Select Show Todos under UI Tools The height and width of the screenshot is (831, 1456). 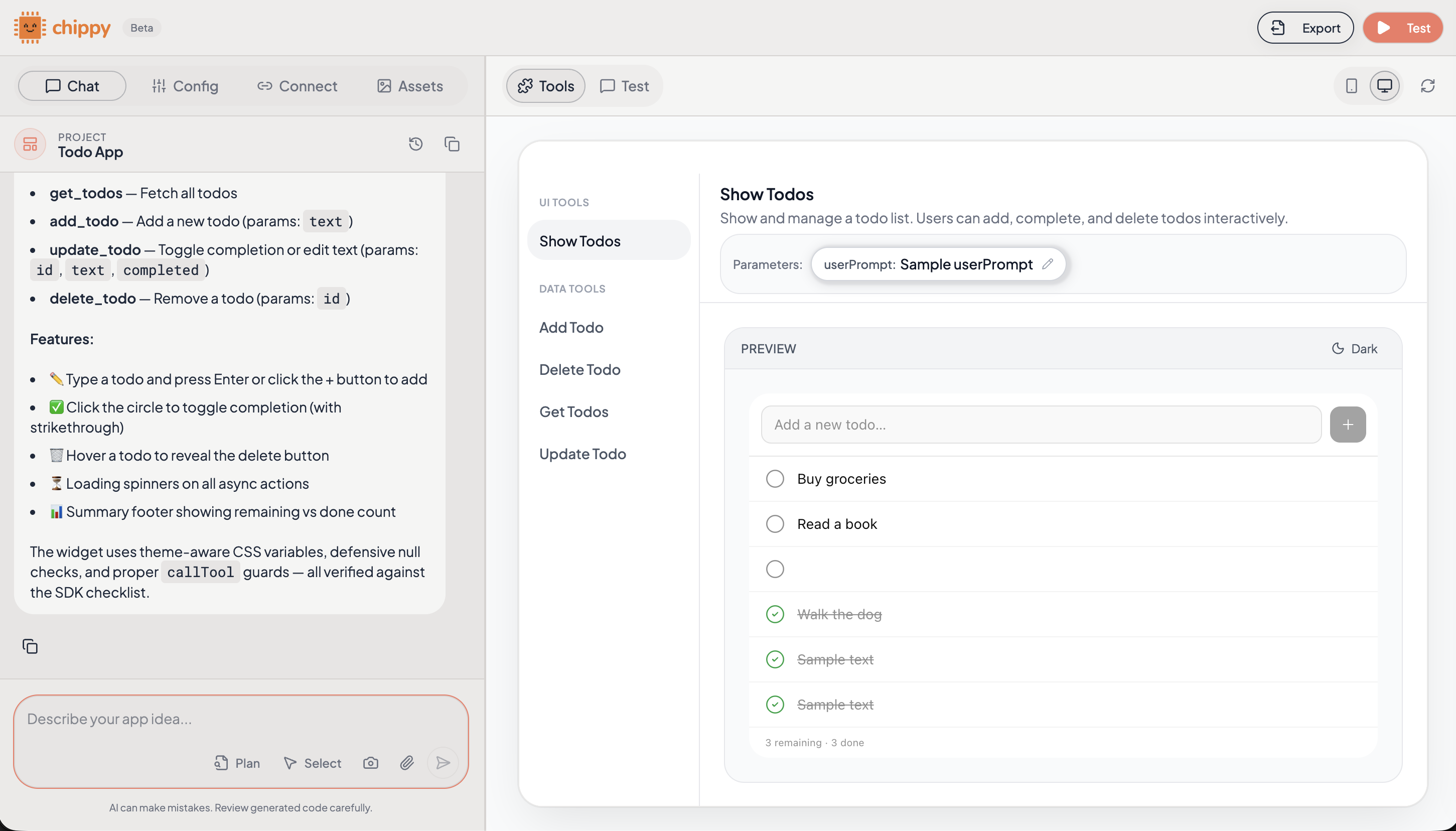tap(608, 241)
